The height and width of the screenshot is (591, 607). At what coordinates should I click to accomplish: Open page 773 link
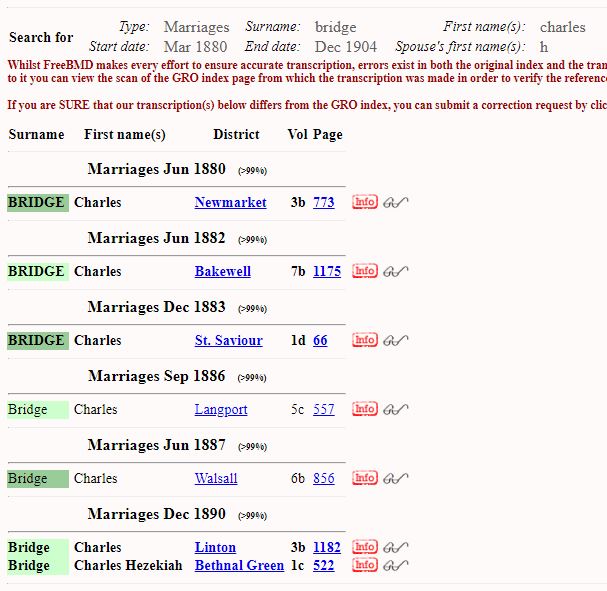click(x=324, y=202)
